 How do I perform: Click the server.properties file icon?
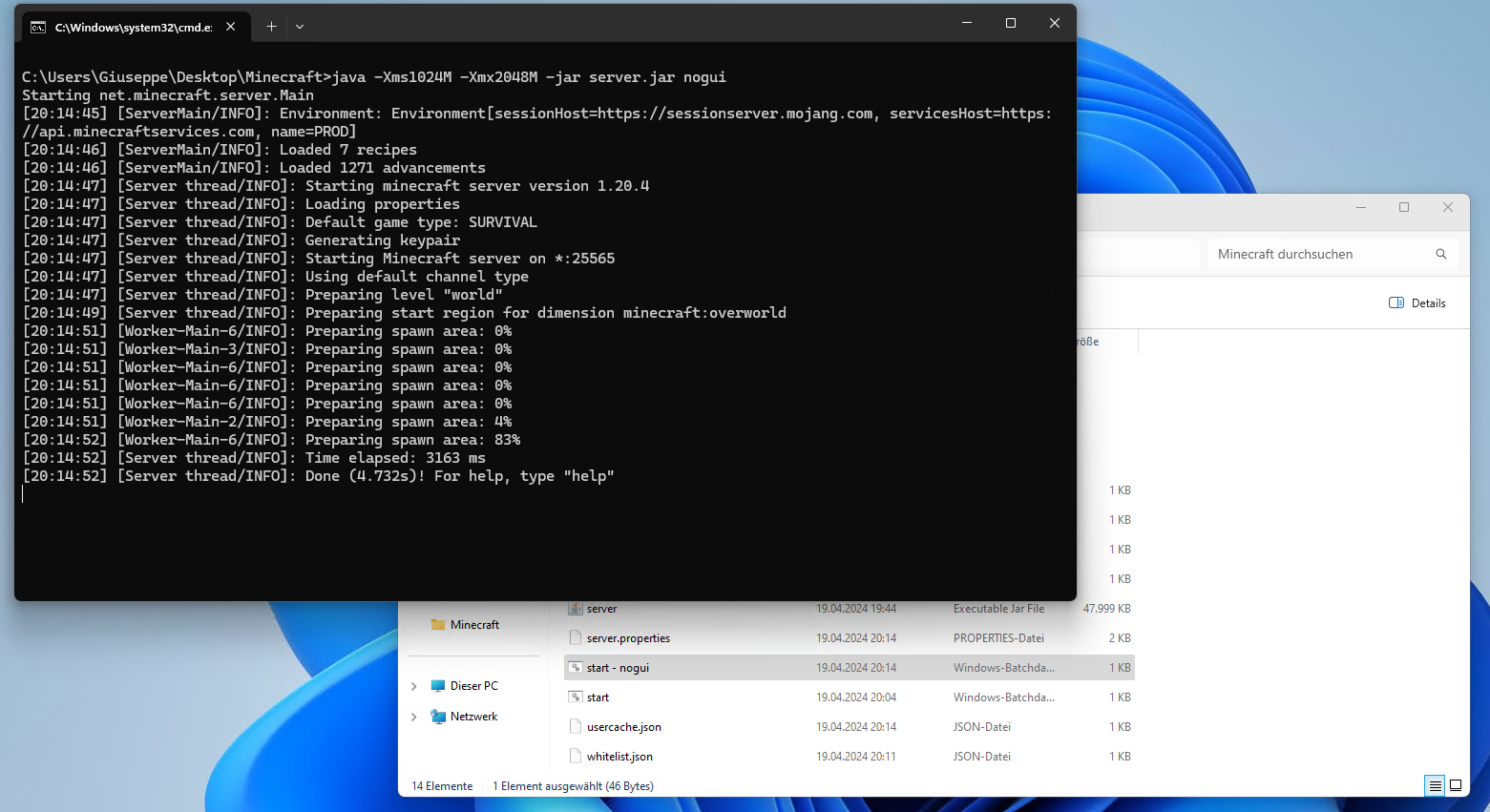click(x=576, y=638)
